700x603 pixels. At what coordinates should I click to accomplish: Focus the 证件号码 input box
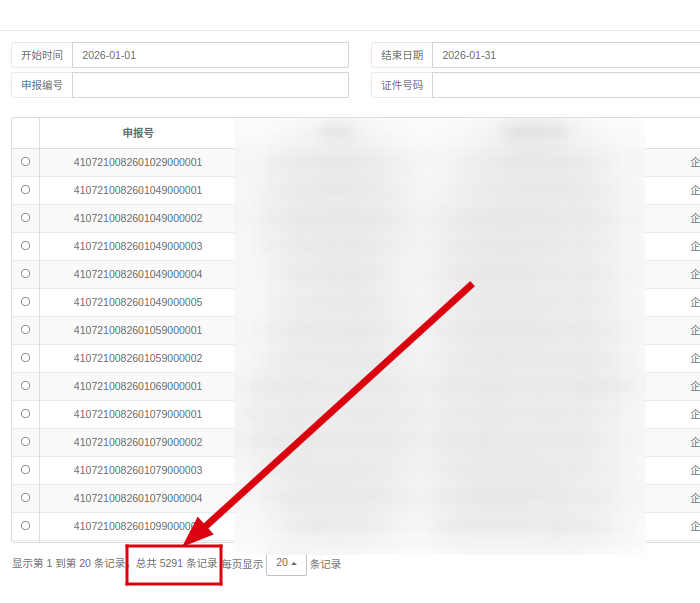(x=565, y=85)
